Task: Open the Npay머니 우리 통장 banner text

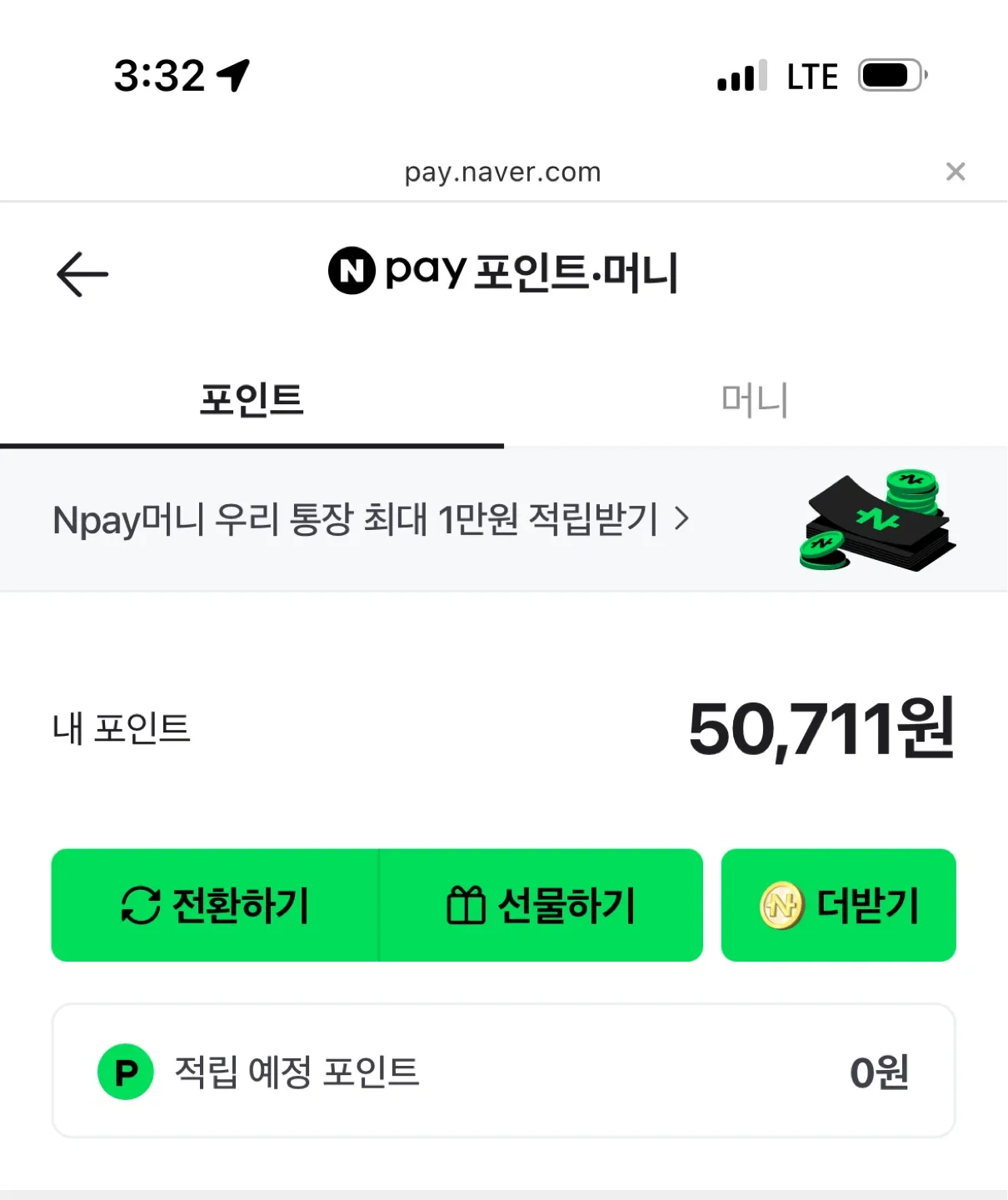Action: coord(356,520)
